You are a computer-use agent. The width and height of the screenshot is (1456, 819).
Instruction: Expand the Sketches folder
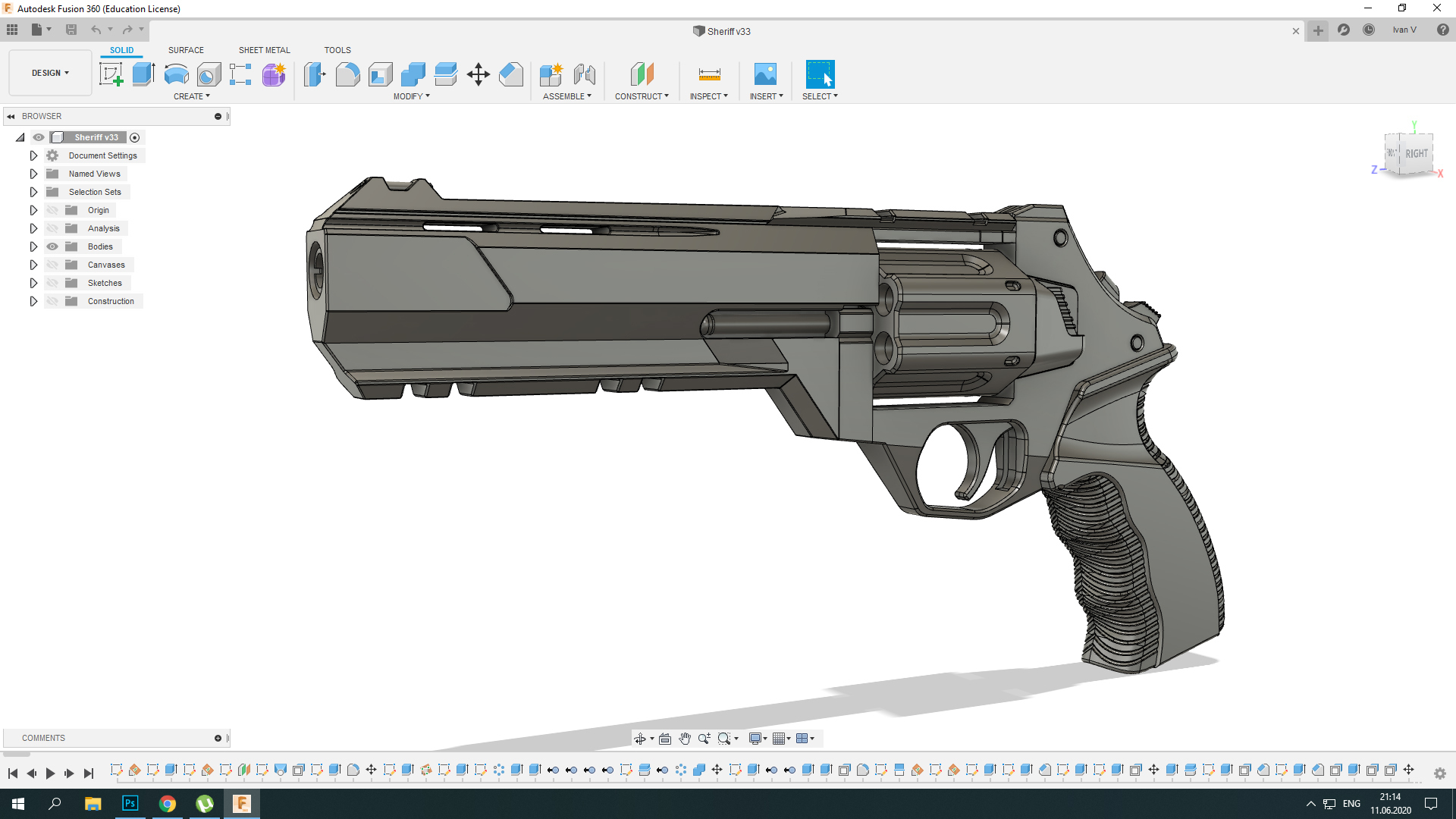33,282
